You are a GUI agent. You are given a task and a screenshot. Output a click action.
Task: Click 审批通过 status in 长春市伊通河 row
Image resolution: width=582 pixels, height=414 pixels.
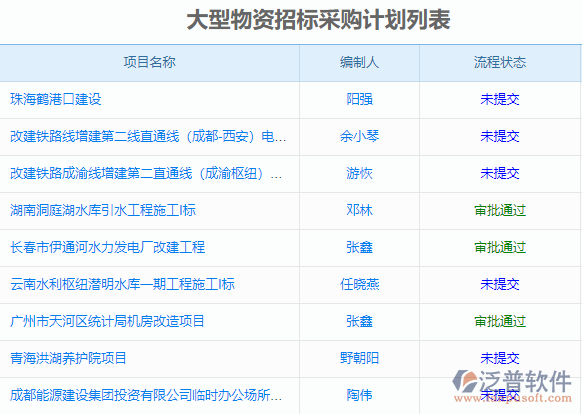pos(500,247)
